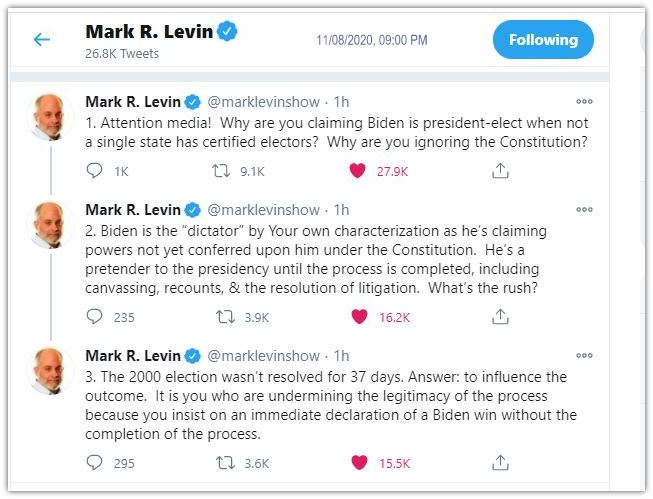
Task: Reply to the tweet with 295 replies
Action: tap(95, 463)
